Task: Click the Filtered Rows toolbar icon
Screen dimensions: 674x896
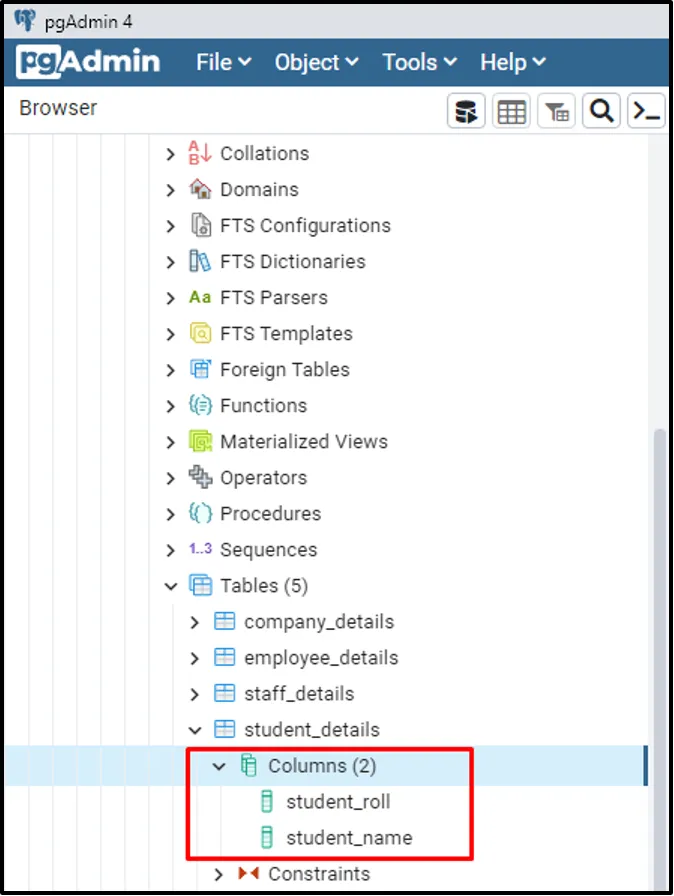Action: (556, 111)
